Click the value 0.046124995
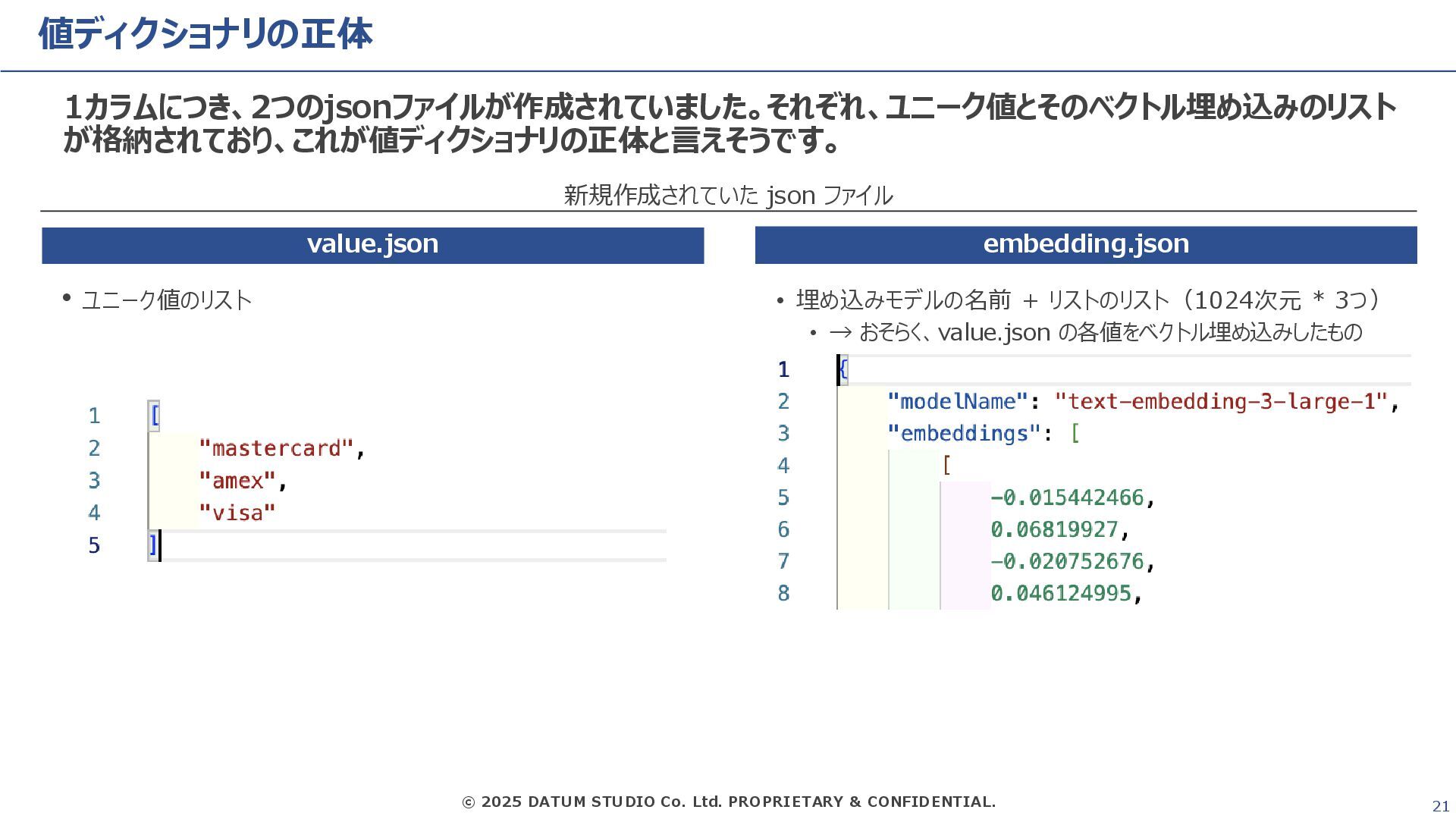The width and height of the screenshot is (1456, 819). pos(1061,593)
